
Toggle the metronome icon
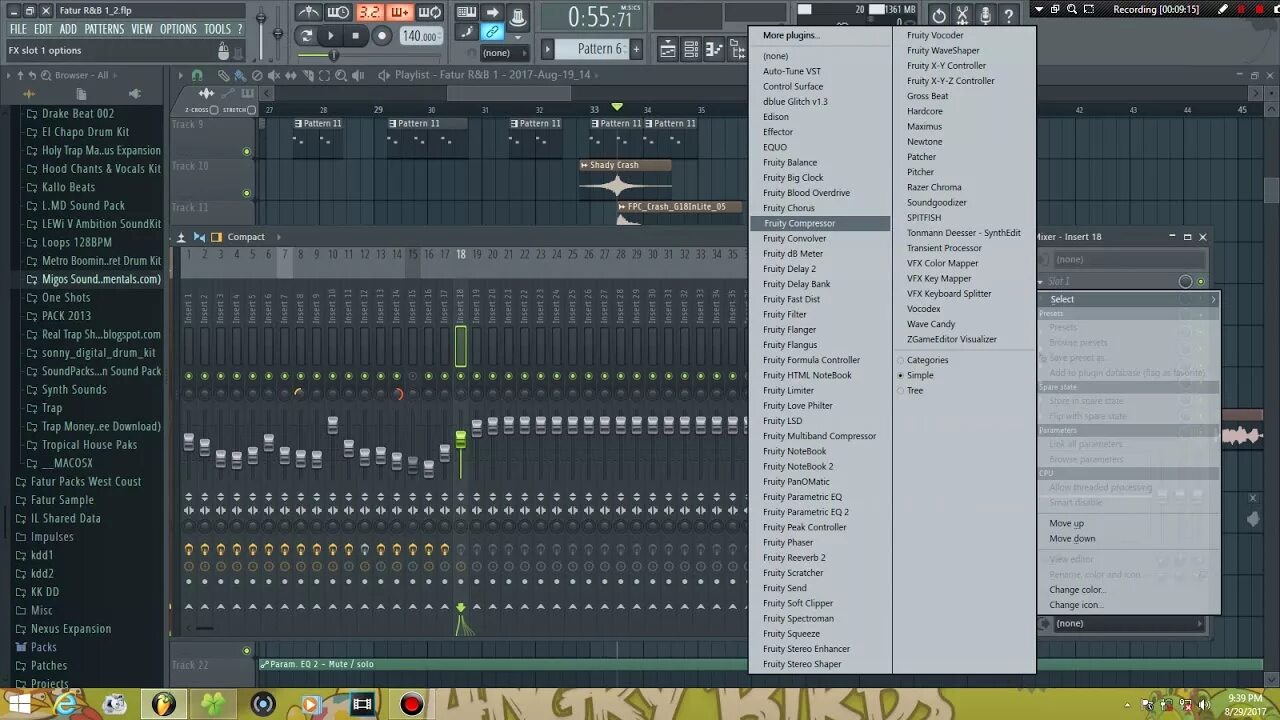pyautogui.click(x=310, y=12)
